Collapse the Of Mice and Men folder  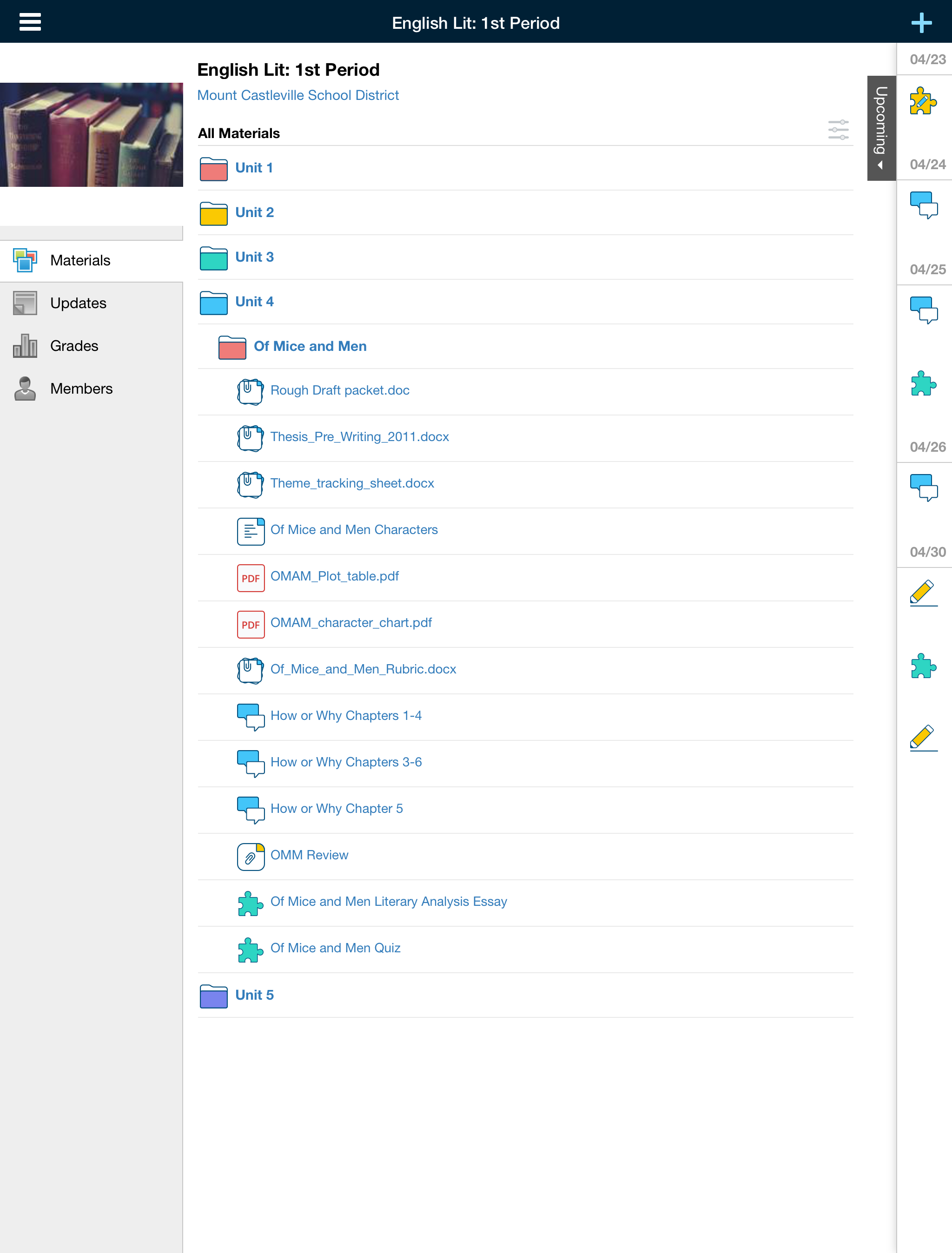(310, 346)
